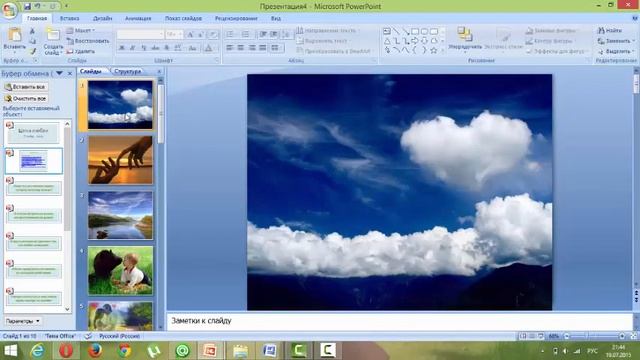Viewport: 640px width, 360px height.
Task: Toggle bold Ж formatting
Action: click(x=122, y=48)
